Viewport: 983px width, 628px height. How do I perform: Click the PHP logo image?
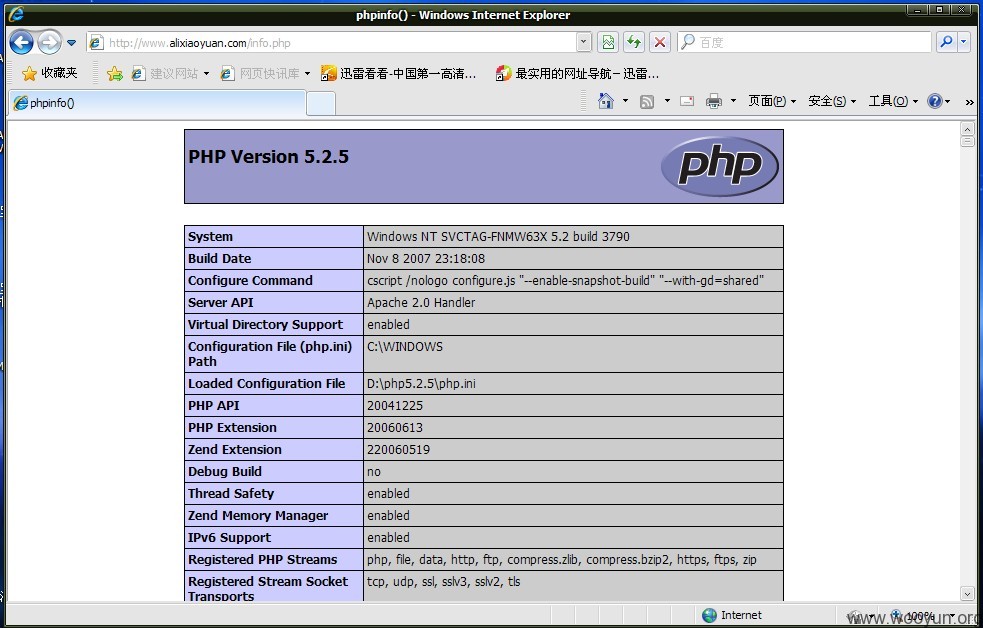click(720, 166)
